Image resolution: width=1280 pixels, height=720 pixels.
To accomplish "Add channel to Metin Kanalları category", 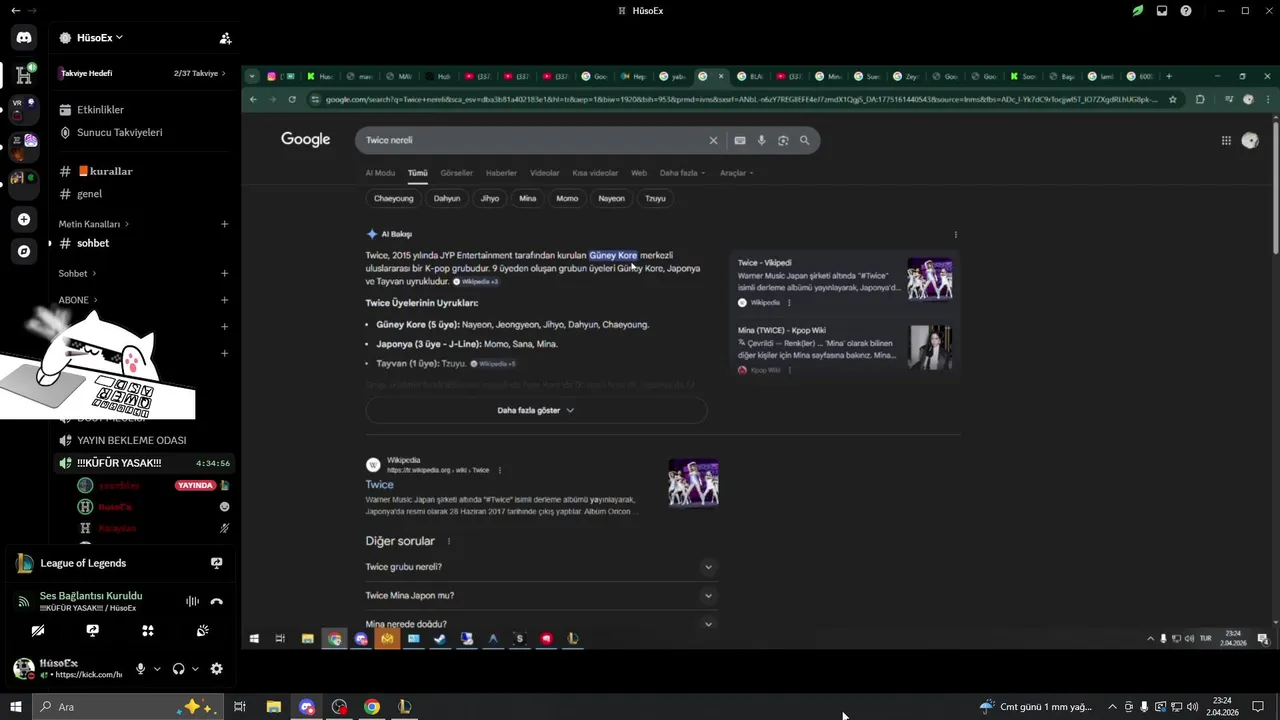I will point(224,224).
